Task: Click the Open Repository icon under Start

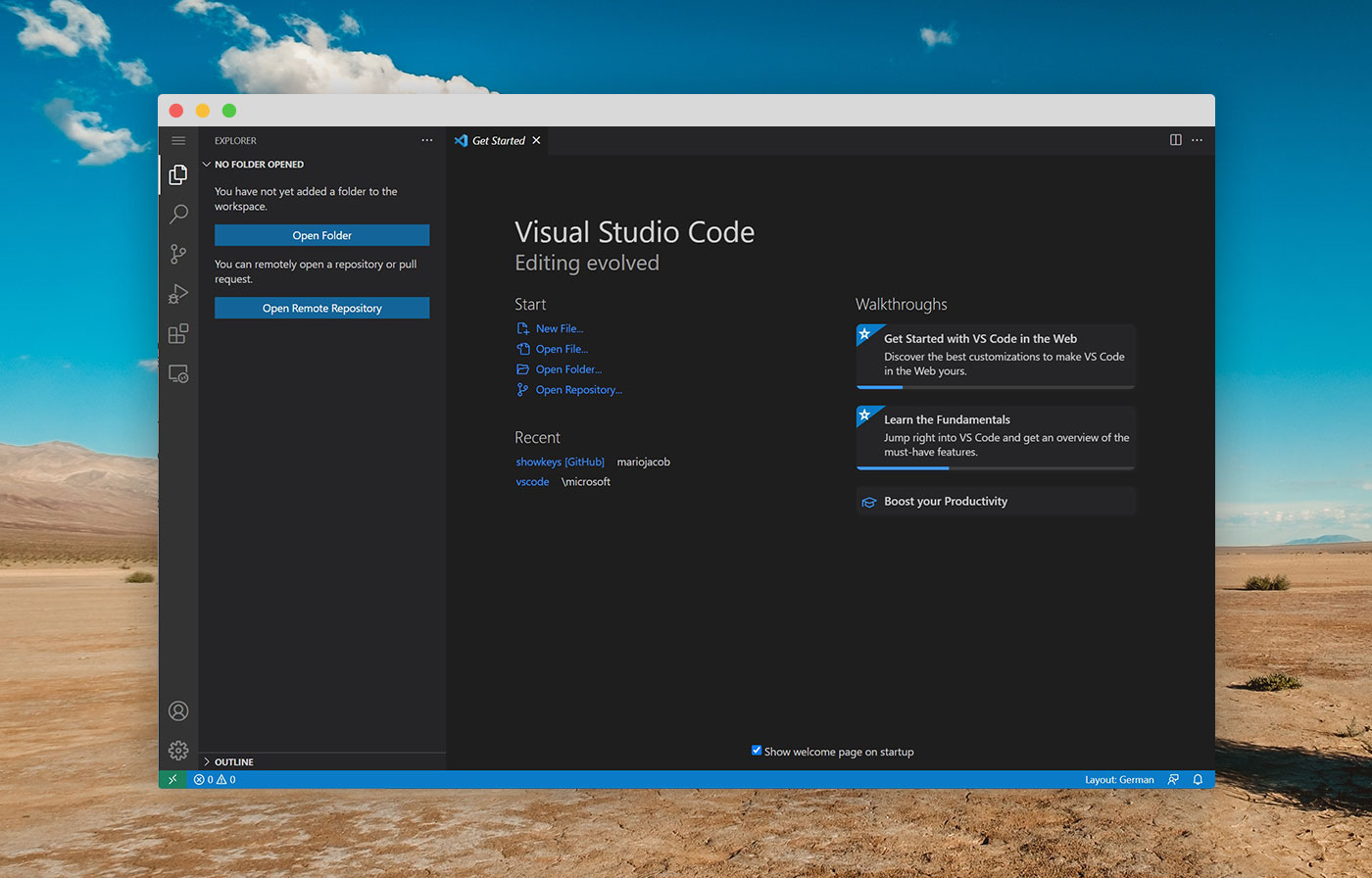Action: (522, 390)
